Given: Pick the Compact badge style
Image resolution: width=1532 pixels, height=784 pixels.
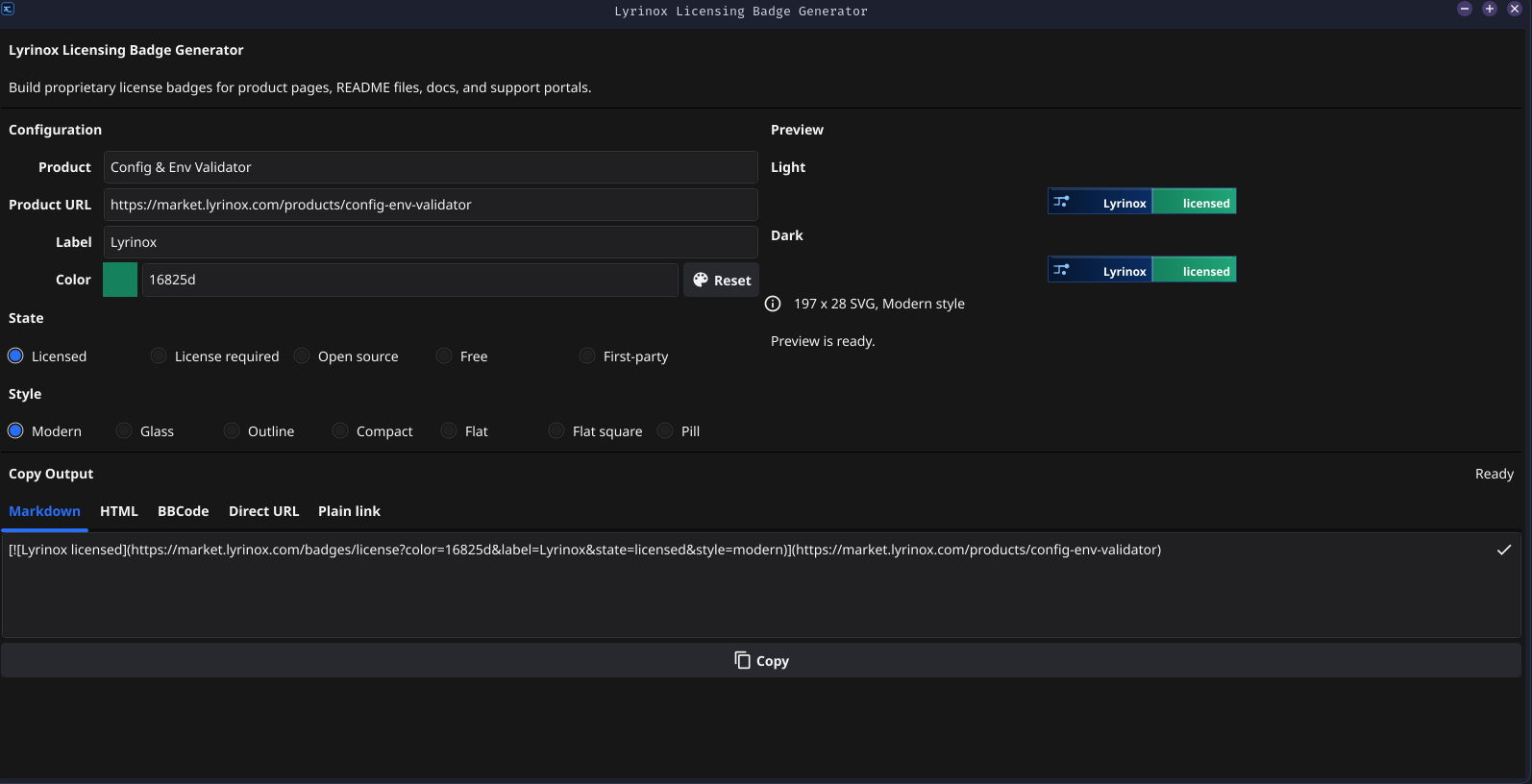Looking at the screenshot, I should (x=373, y=431).
